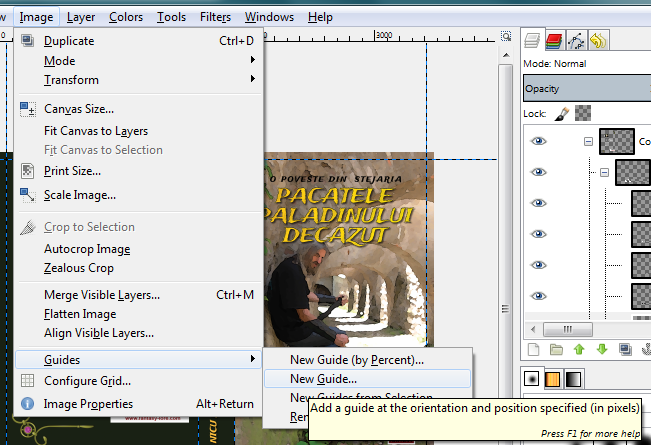This screenshot has width=651, height=445.
Task: Select Fit Canvas to Layers
Action: [138, 131]
